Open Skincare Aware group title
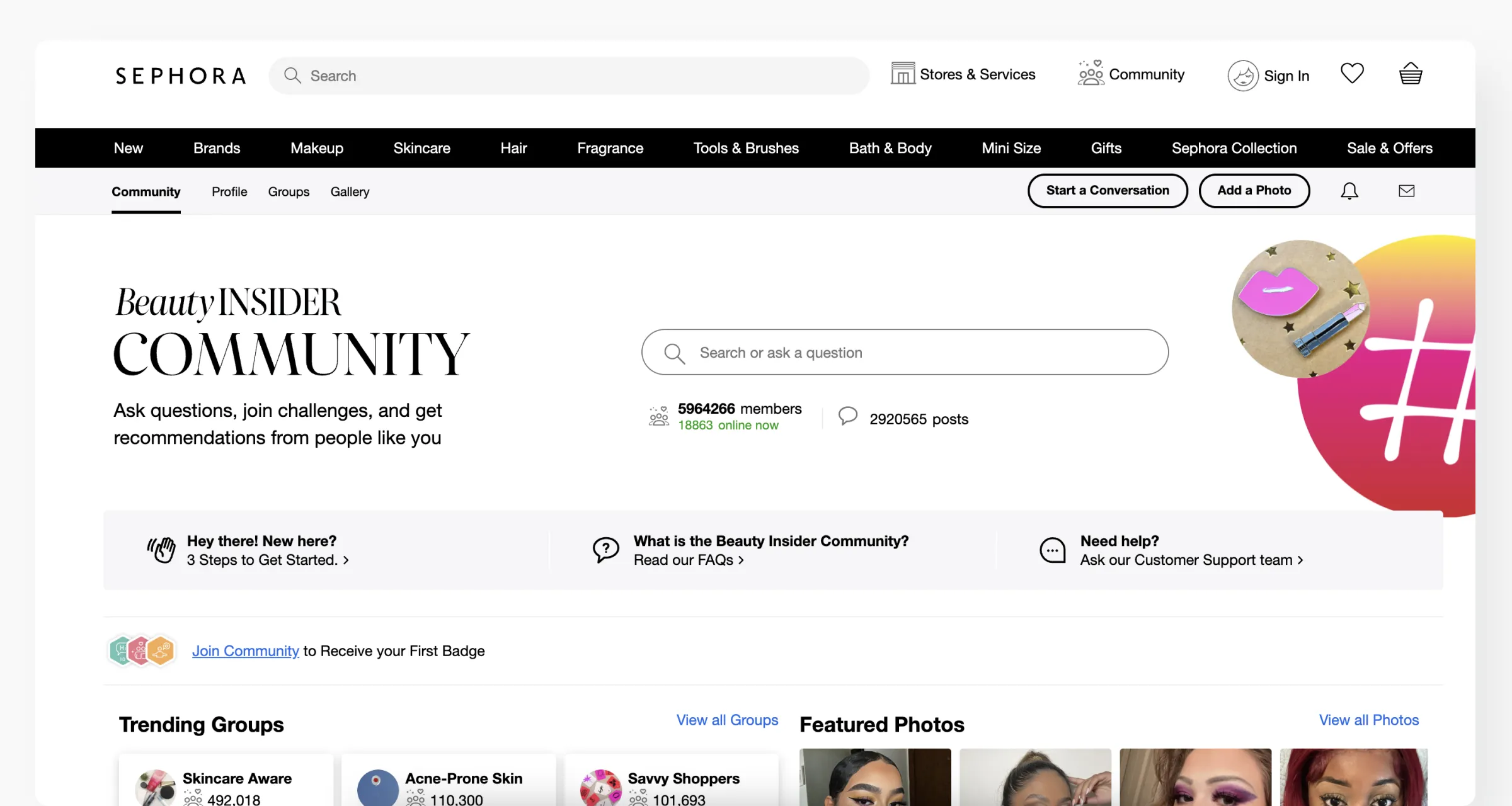 tap(237, 778)
